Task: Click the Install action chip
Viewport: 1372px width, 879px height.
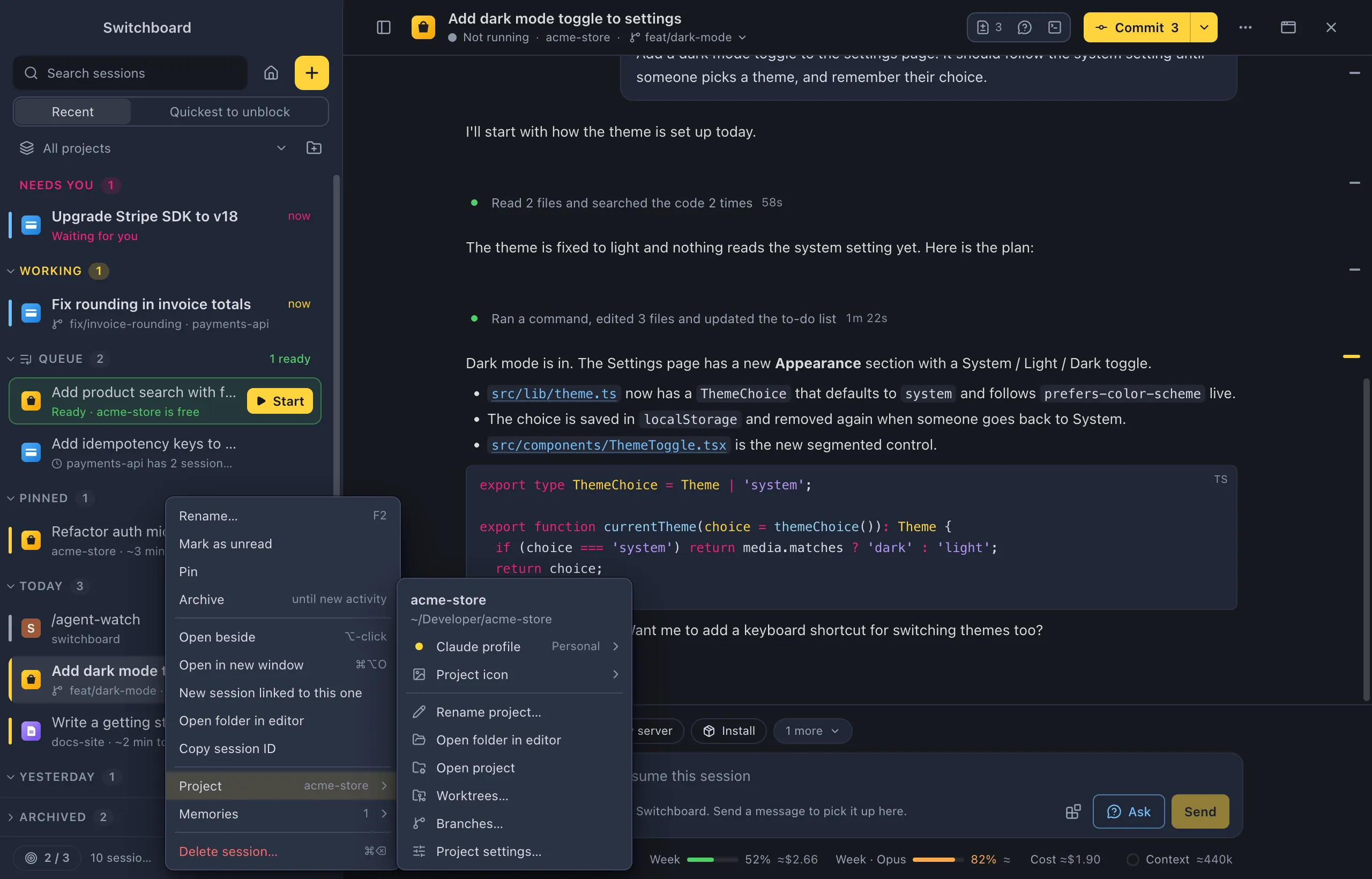Action: [728, 731]
